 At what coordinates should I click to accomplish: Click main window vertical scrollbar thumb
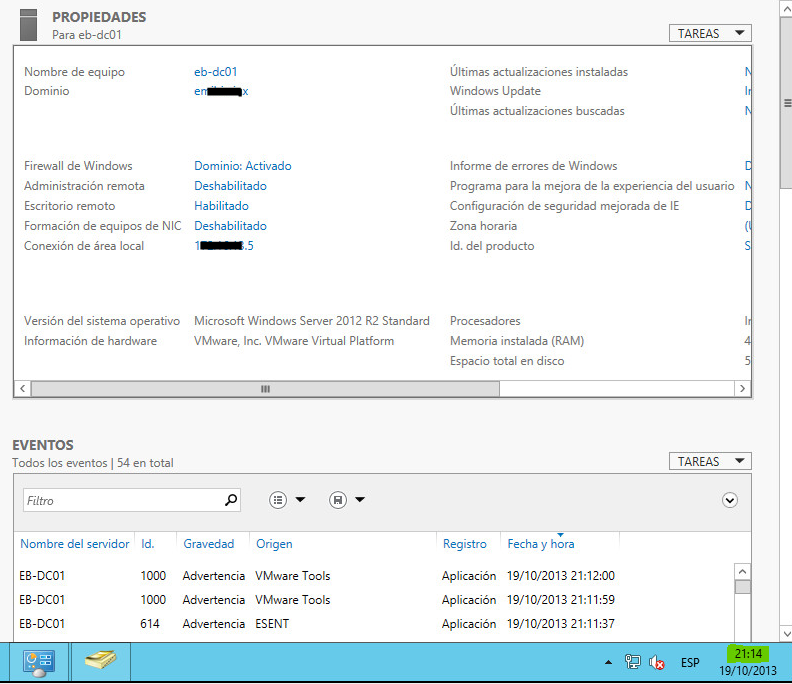click(x=786, y=104)
